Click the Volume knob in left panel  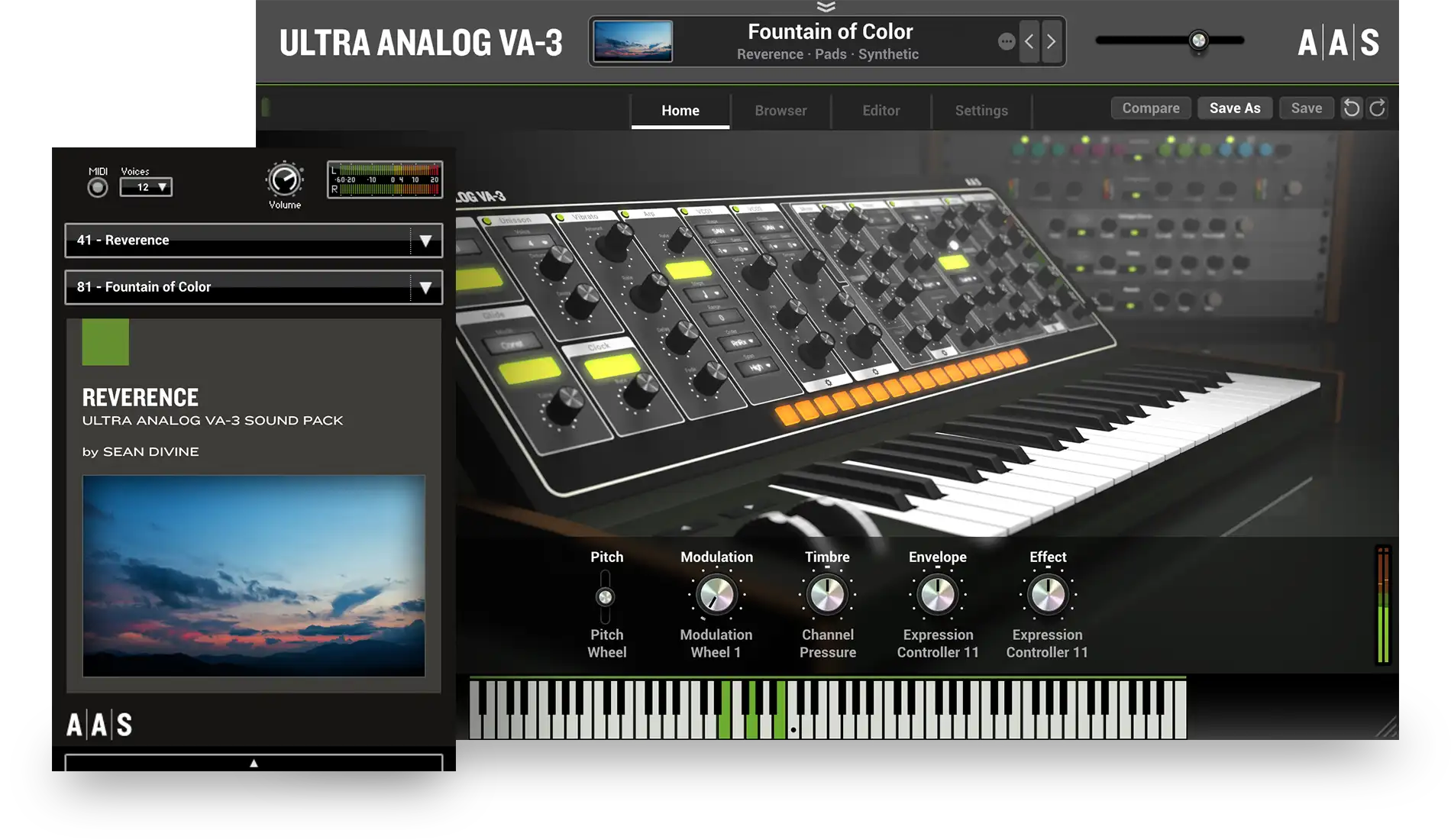point(284,180)
